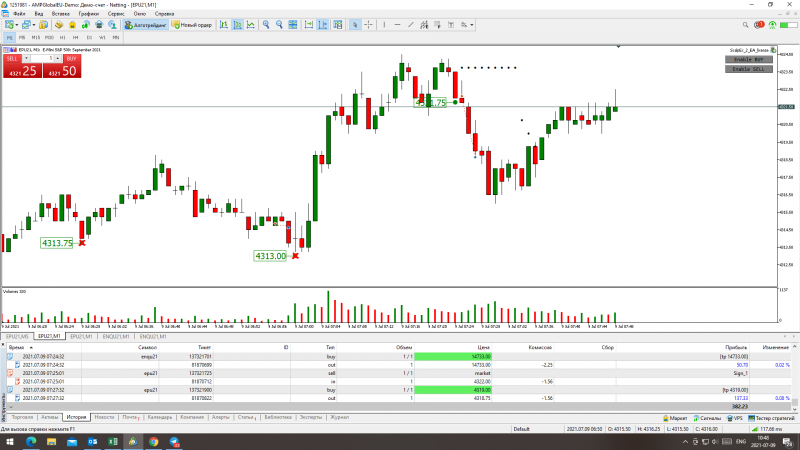Image resolution: width=800 pixels, height=450 pixels.
Task: Open Excel from the taskbar
Action: 113,442
